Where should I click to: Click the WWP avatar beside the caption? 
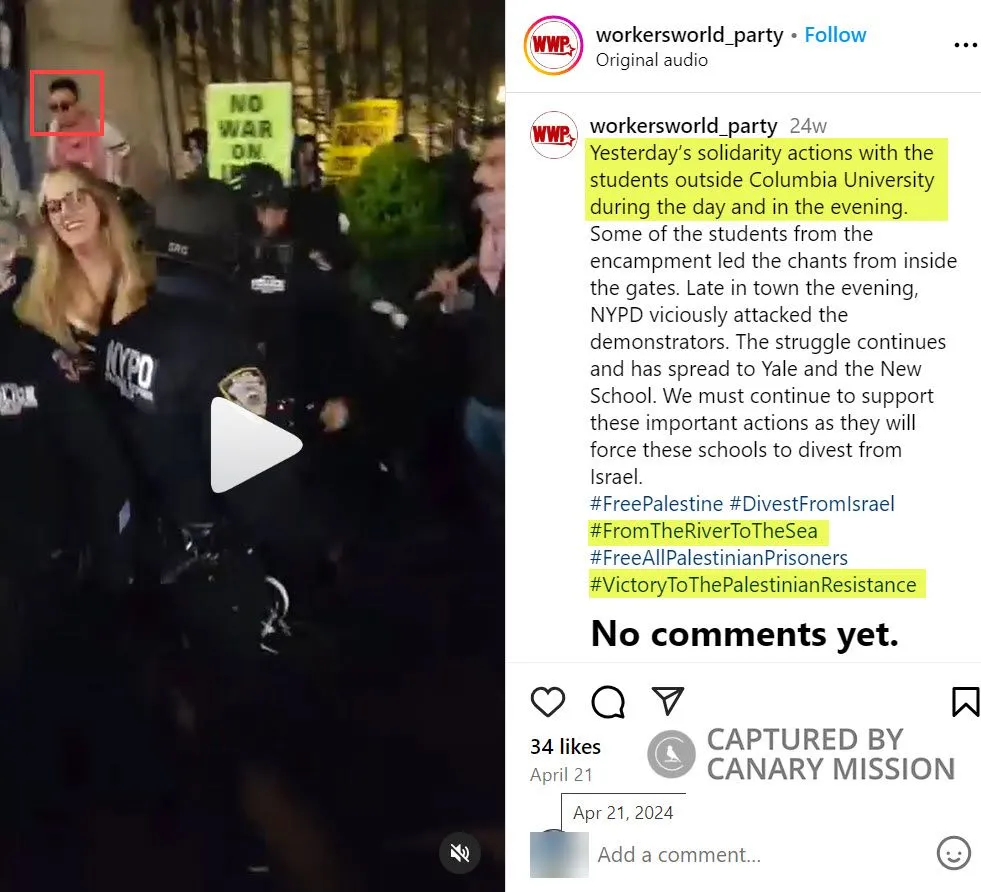[x=553, y=134]
